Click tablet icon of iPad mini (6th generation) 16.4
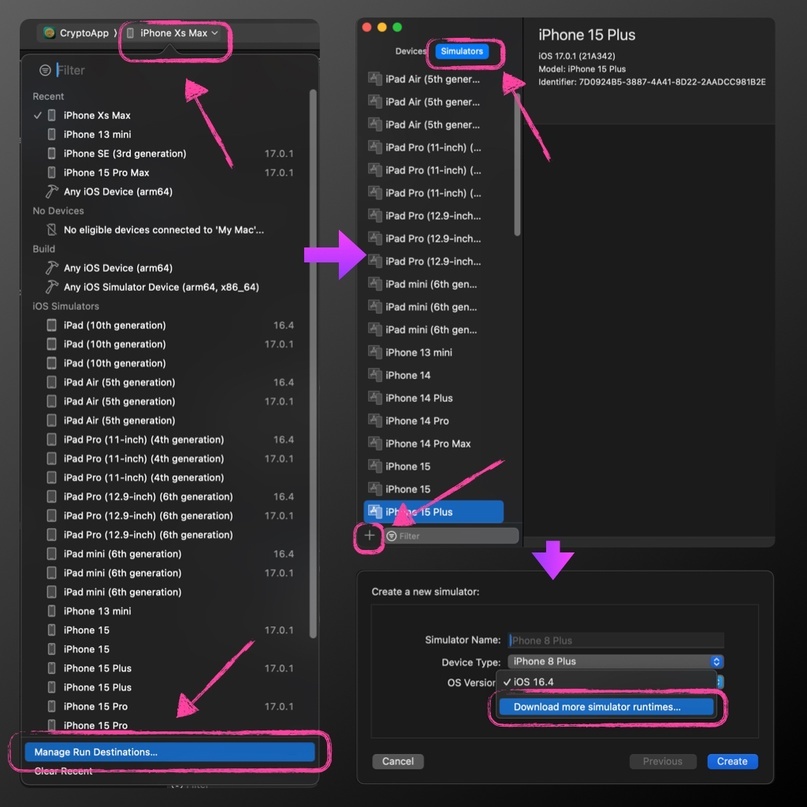The image size is (807, 807). click(x=51, y=554)
